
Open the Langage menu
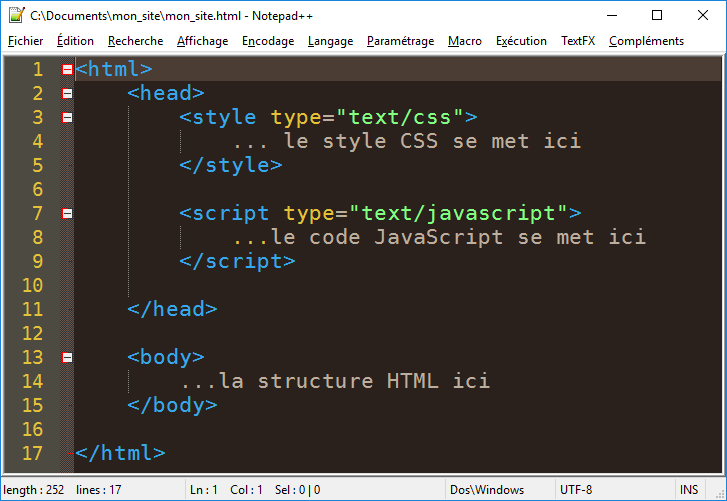[x=331, y=41]
